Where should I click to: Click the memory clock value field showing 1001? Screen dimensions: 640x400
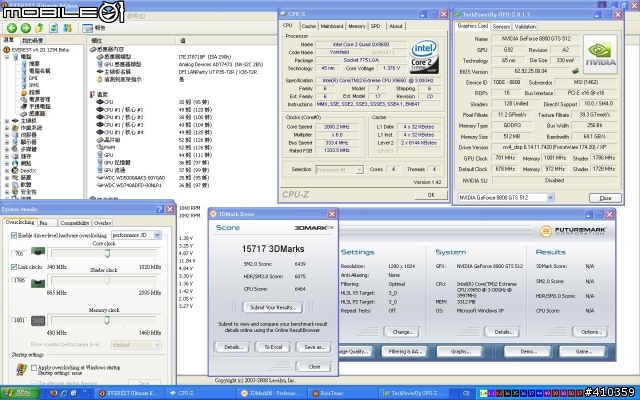pyautogui.click(x=20, y=320)
